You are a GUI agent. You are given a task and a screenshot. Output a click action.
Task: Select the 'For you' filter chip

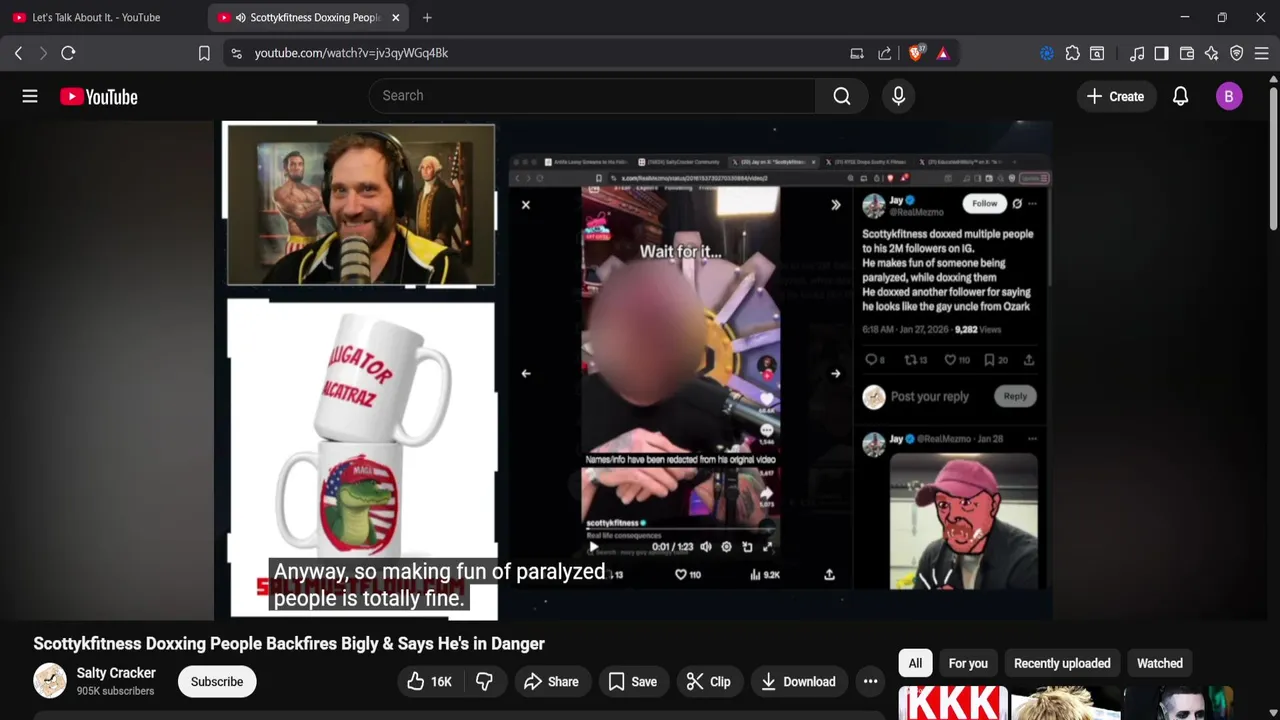pyautogui.click(x=968, y=663)
